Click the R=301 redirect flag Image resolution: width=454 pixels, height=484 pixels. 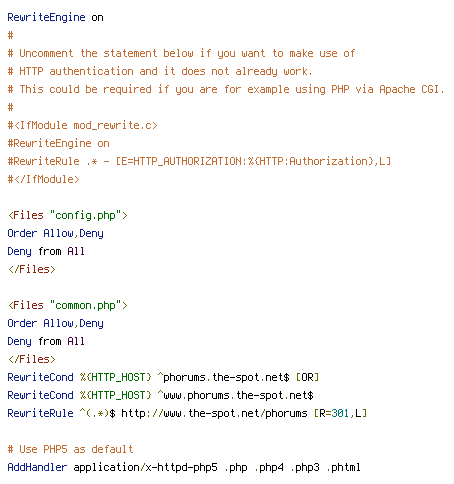coord(334,413)
